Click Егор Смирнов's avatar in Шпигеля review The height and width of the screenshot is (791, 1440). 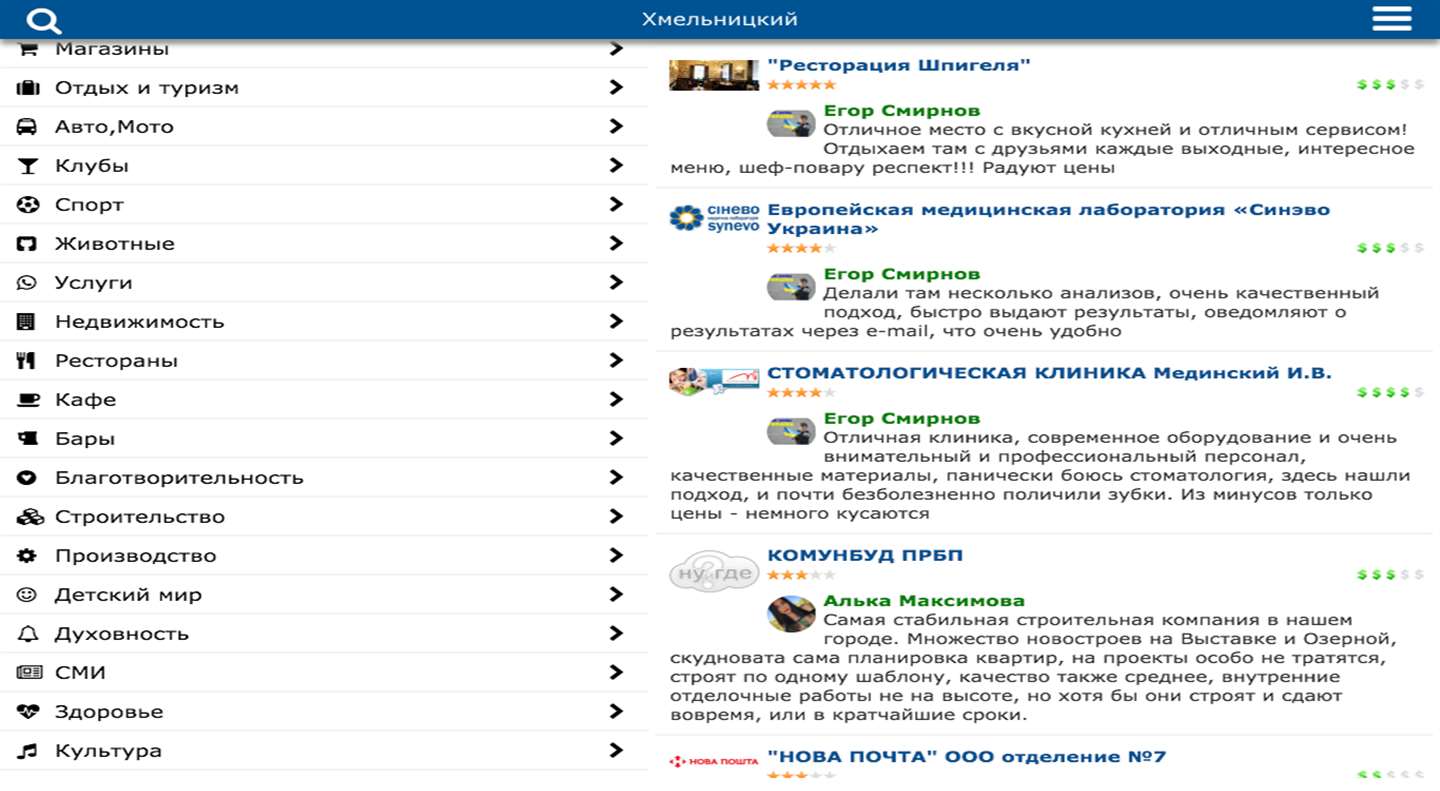pyautogui.click(x=791, y=124)
